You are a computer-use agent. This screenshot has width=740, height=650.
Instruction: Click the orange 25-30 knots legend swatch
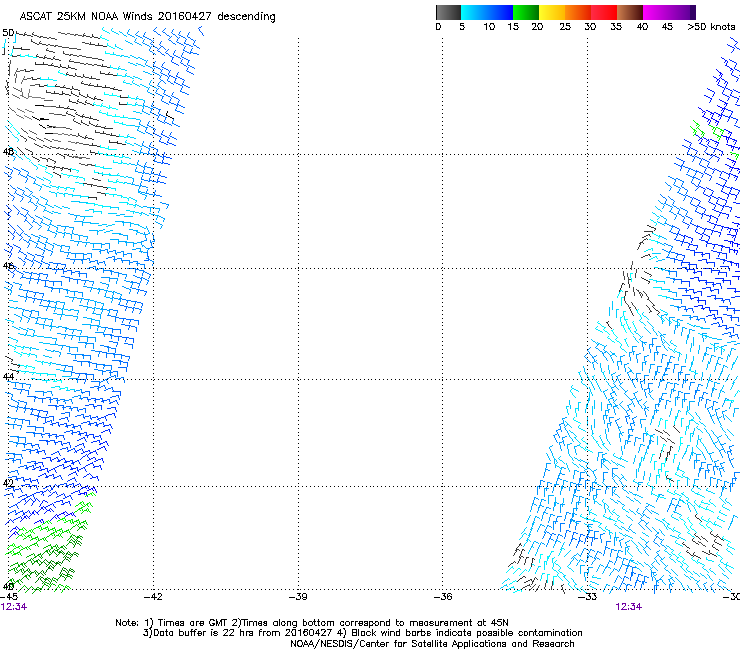pyautogui.click(x=578, y=12)
